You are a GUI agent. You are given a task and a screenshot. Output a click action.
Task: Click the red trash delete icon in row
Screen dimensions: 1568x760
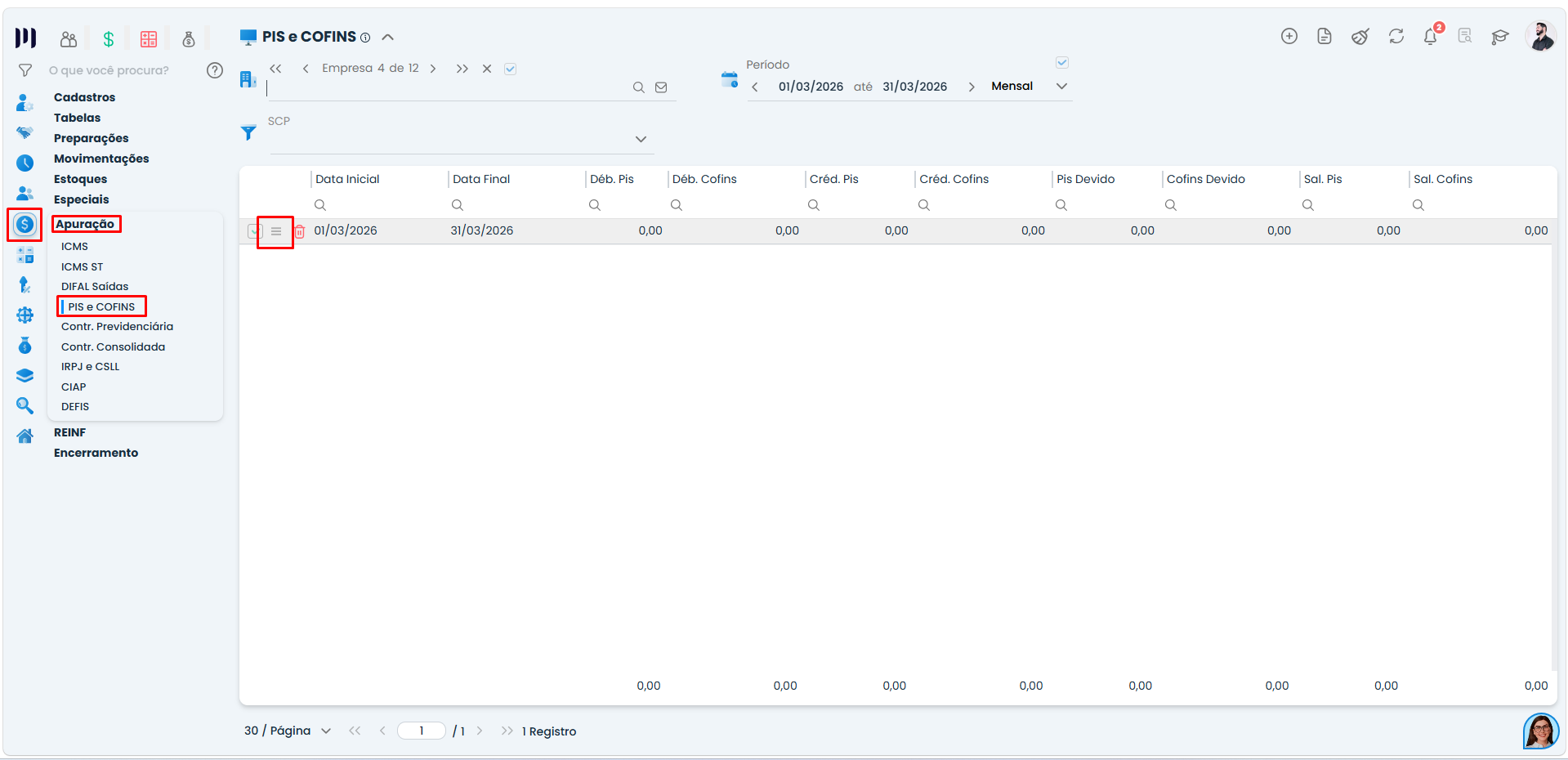(300, 231)
